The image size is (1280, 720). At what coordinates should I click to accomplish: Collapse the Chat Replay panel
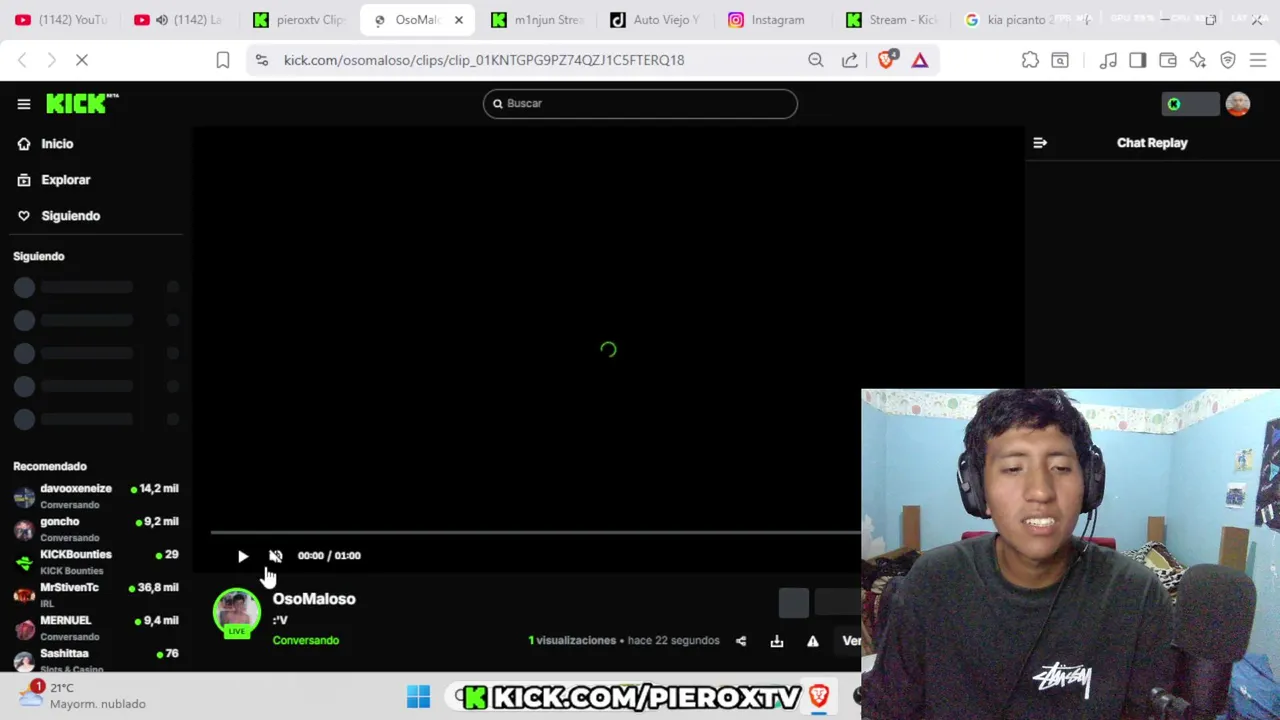pos(1040,143)
